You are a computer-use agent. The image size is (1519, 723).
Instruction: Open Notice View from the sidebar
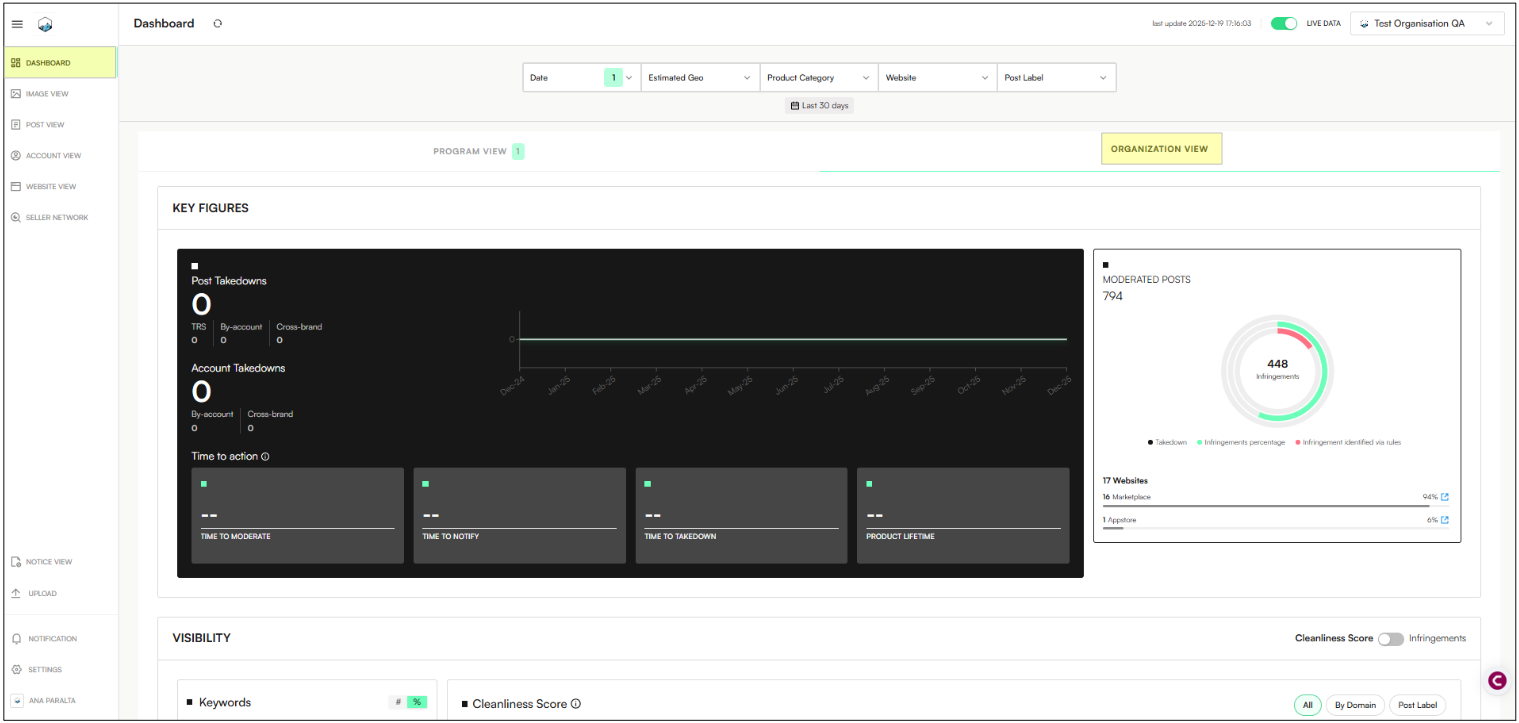59,562
